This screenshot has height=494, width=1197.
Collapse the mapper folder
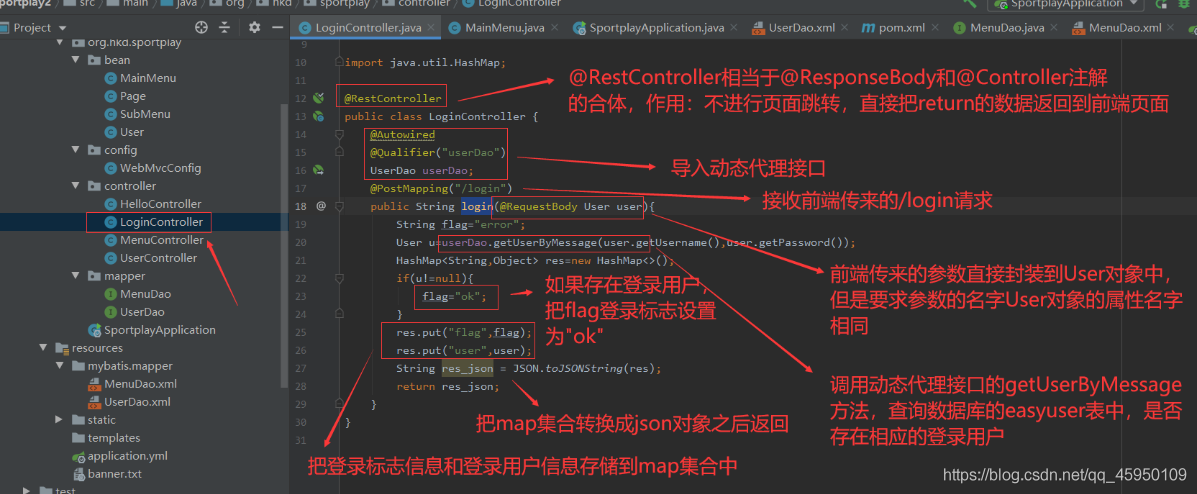75,276
